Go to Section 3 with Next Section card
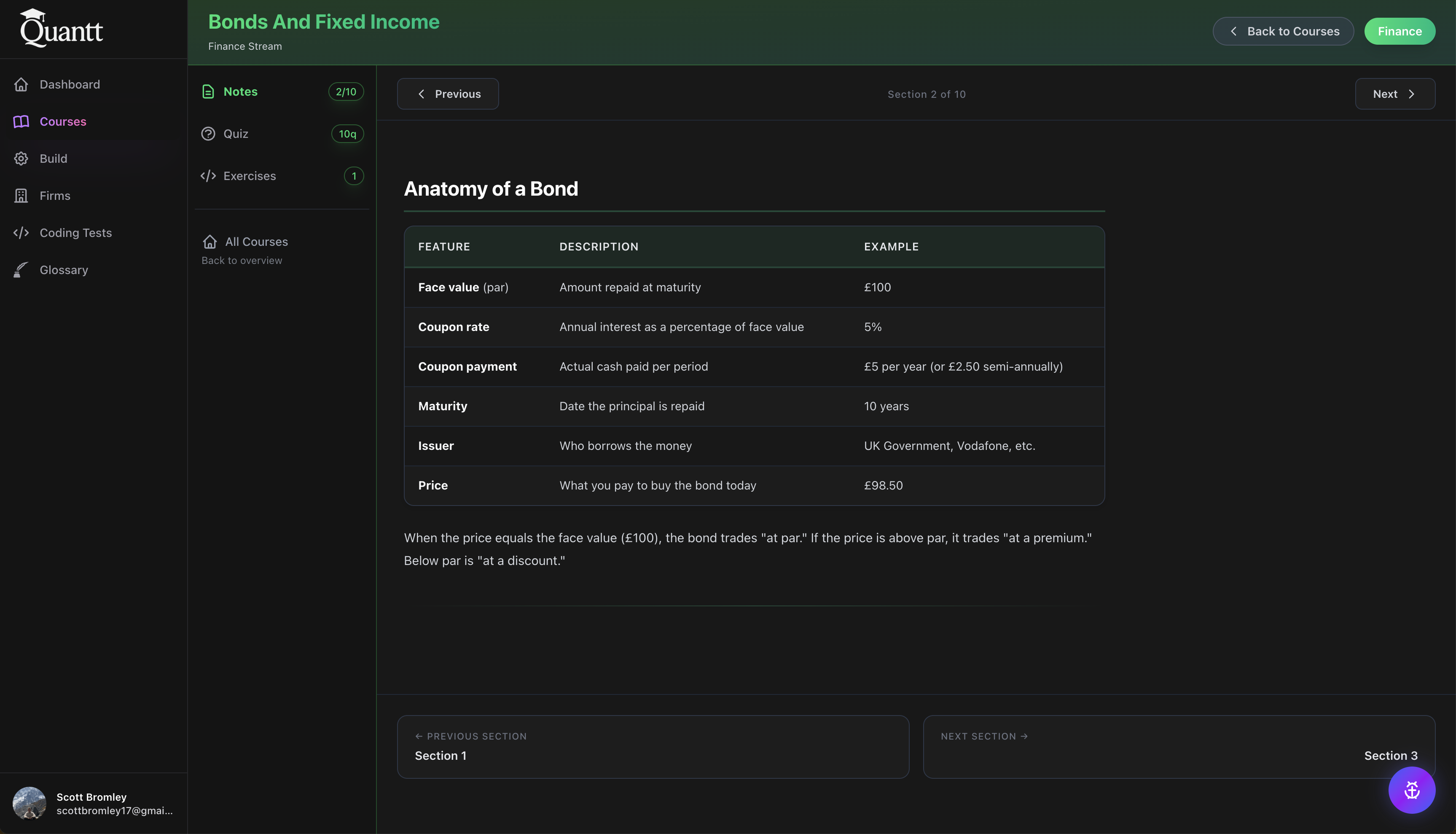The height and width of the screenshot is (834, 1456). pyautogui.click(x=1181, y=746)
